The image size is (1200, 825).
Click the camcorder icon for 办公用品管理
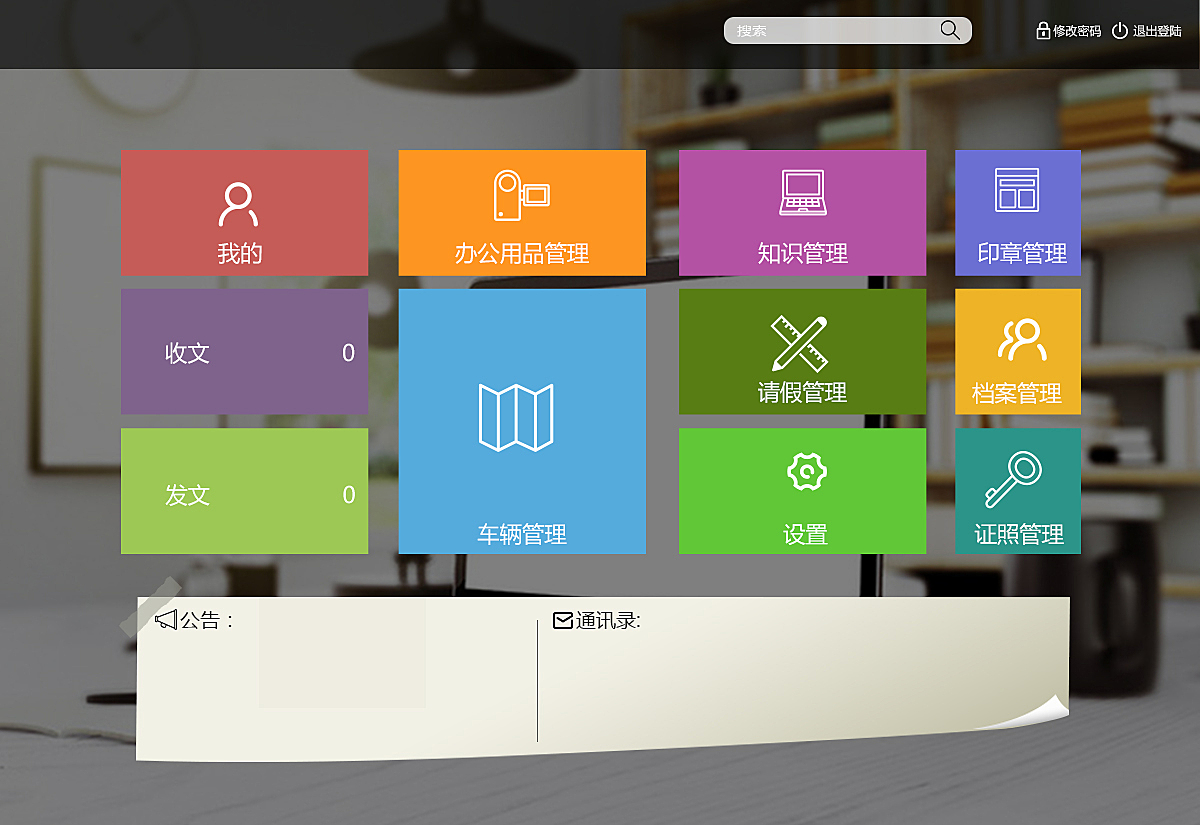pyautogui.click(x=521, y=195)
